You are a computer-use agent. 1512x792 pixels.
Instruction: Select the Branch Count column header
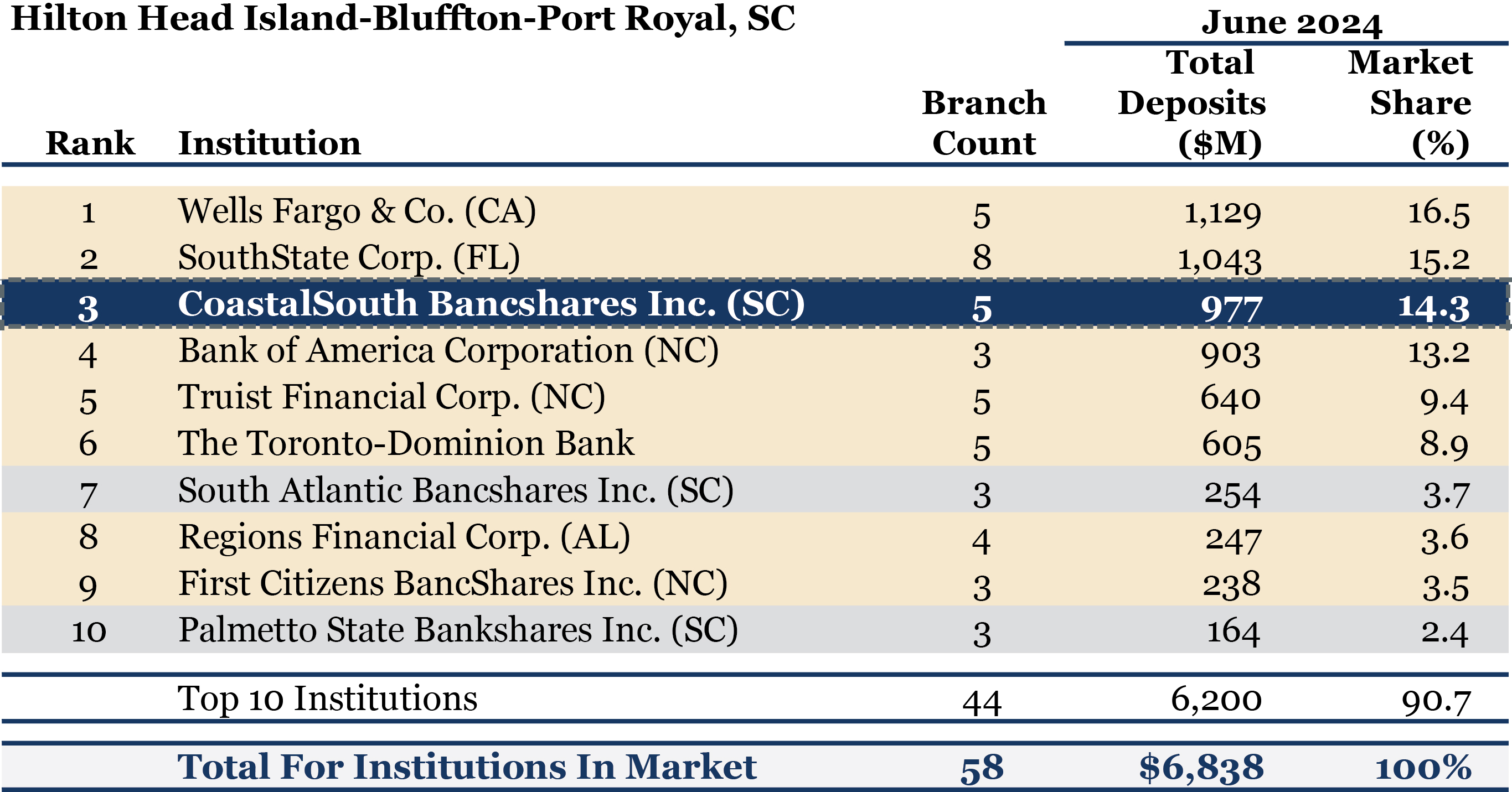click(984, 123)
